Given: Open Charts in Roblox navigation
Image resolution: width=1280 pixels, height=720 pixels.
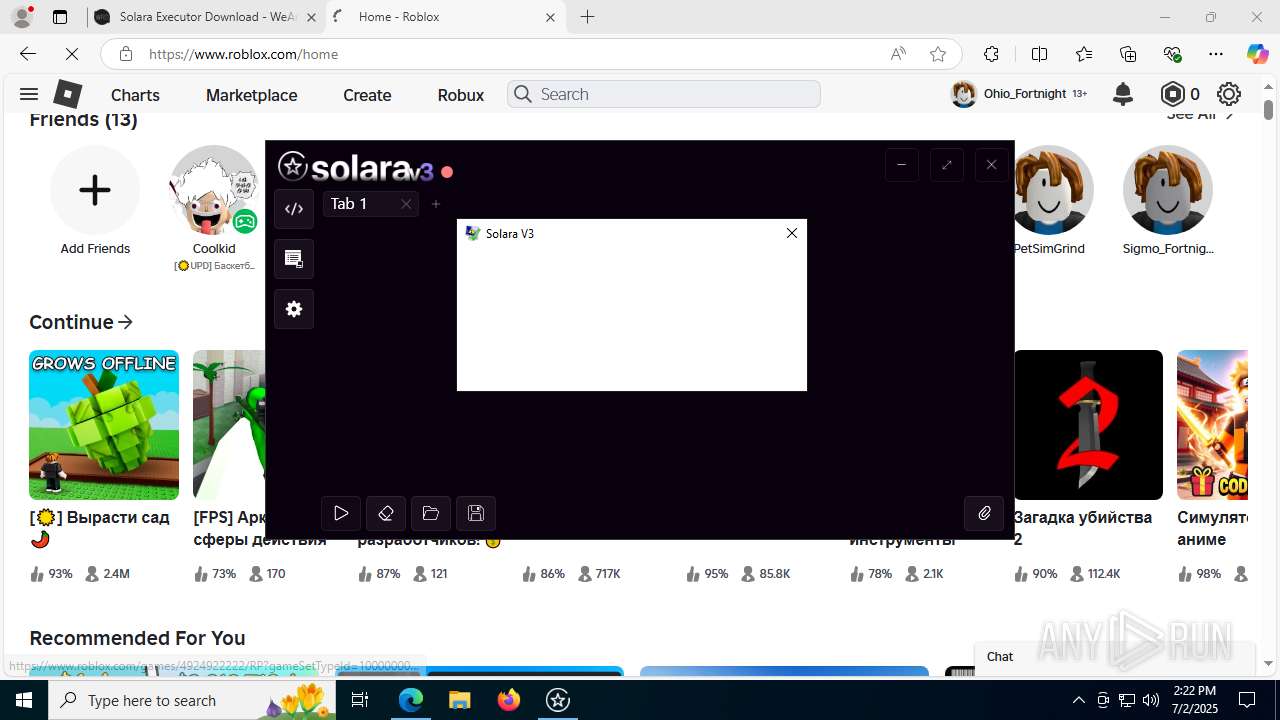Looking at the screenshot, I should click(135, 95).
